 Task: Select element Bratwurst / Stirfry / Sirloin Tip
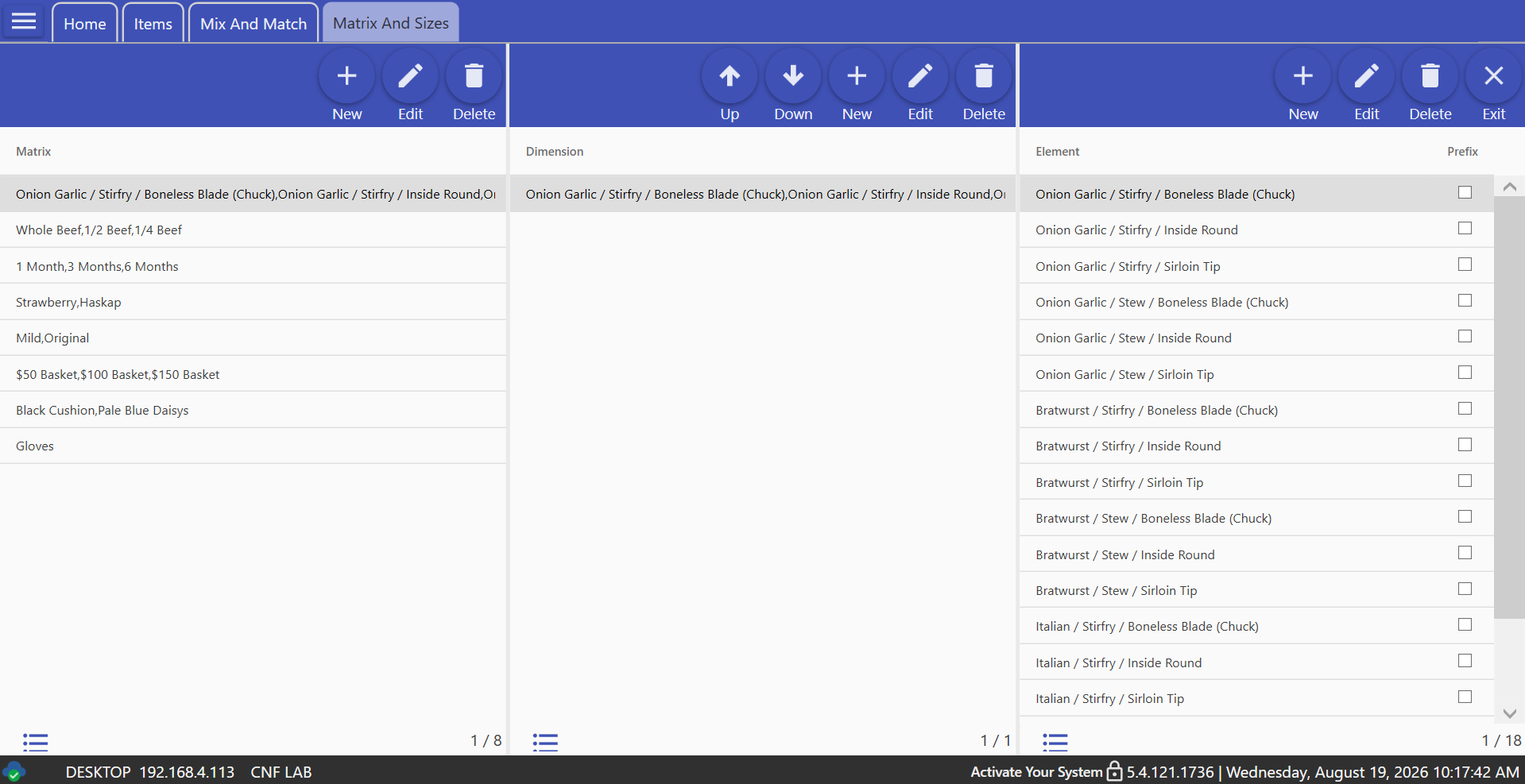(x=1256, y=482)
